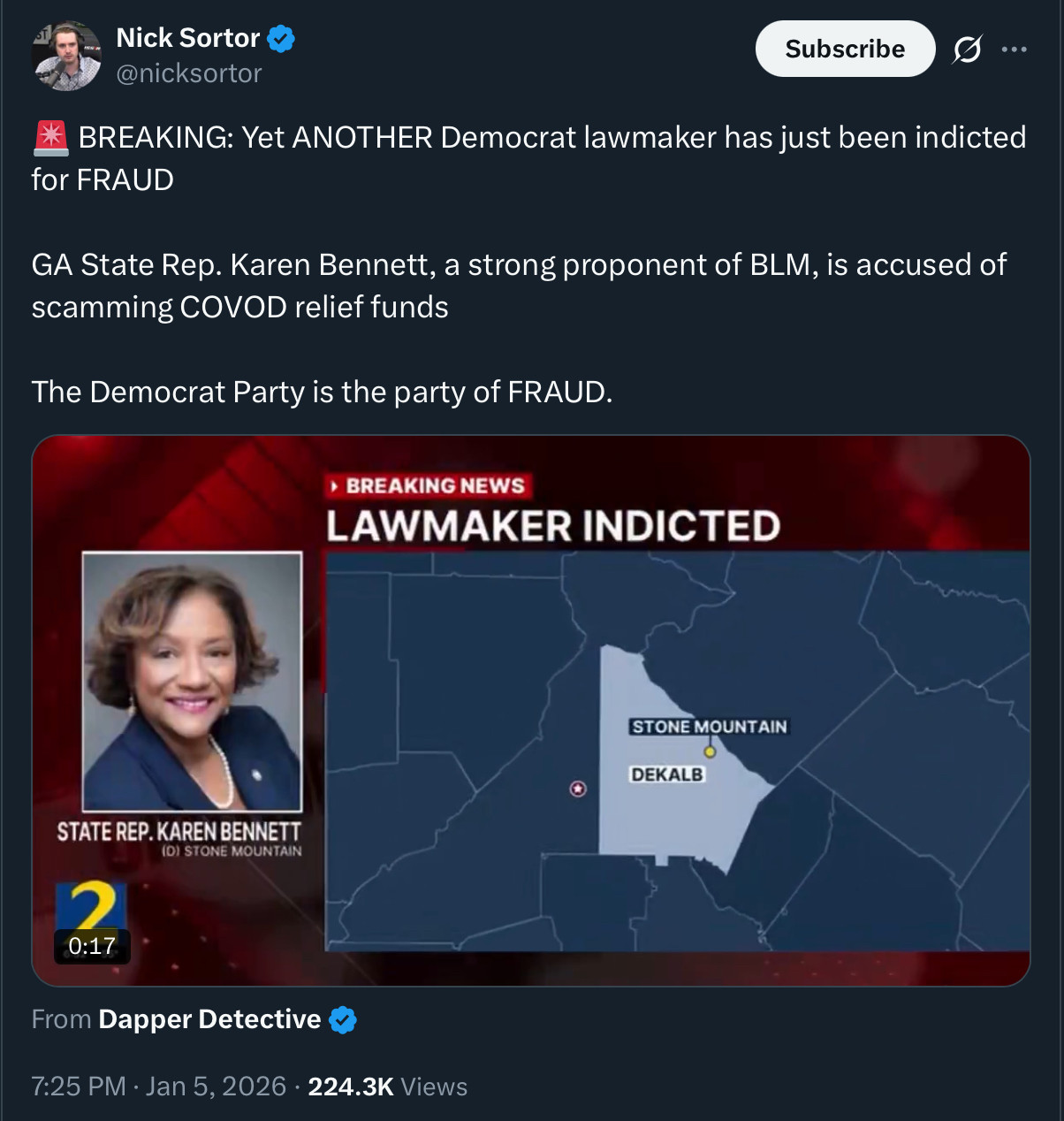This screenshot has height=1121, width=1064.
Task: Click the Channel 2 logo in video
Action: coord(91,904)
